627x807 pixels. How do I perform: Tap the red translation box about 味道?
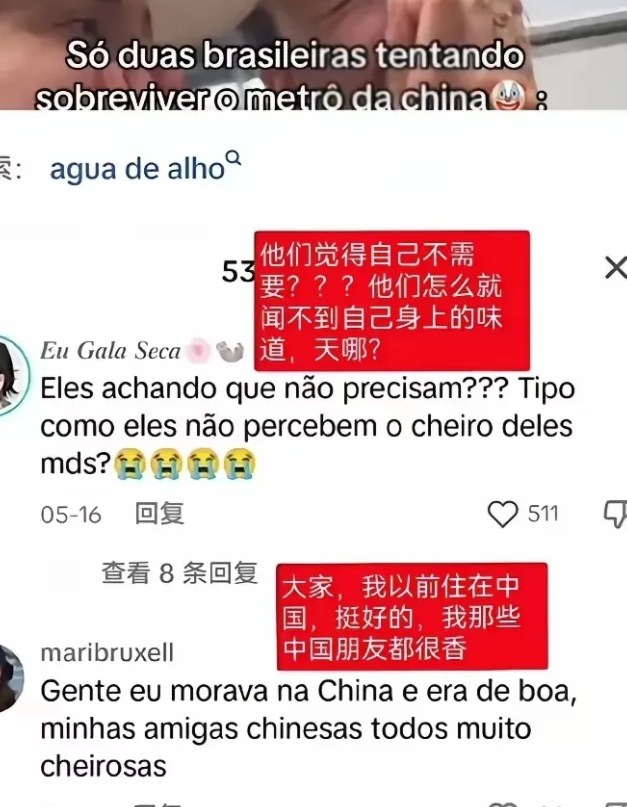tap(392, 301)
